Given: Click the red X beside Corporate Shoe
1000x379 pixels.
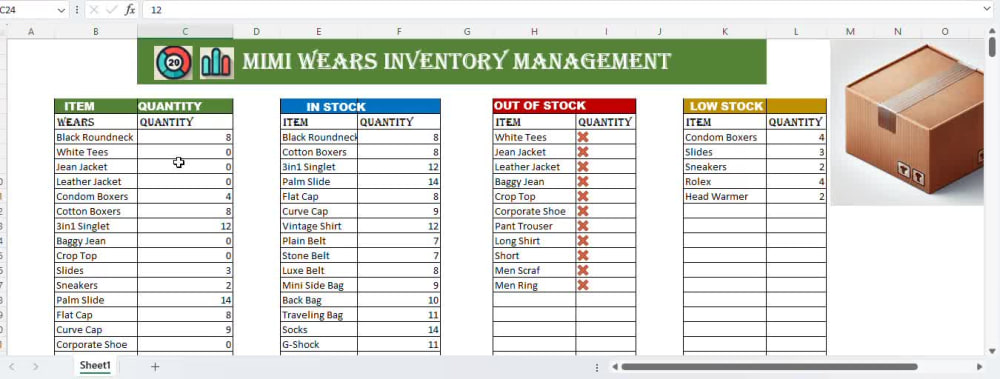Looking at the screenshot, I should click(x=583, y=211).
